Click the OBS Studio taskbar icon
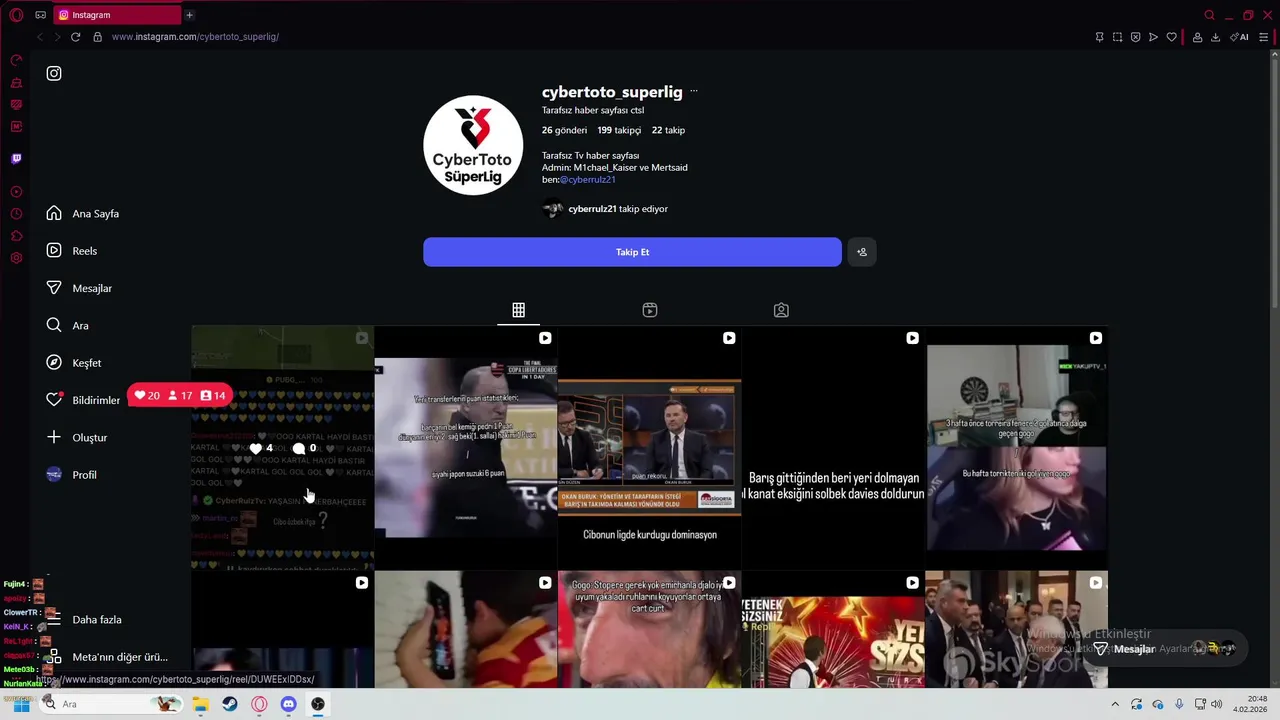The width and height of the screenshot is (1280, 720). point(318,704)
